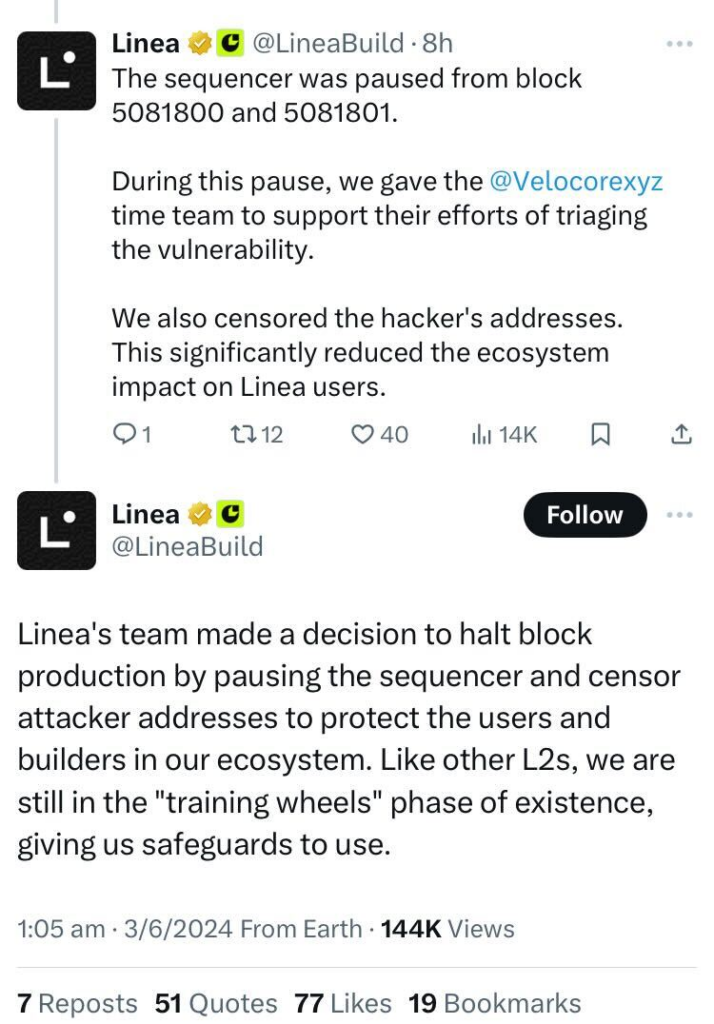Click the 19 Bookmarks count
Image resolution: width=714 pixels, height=1024 pixels.
[495, 1004]
